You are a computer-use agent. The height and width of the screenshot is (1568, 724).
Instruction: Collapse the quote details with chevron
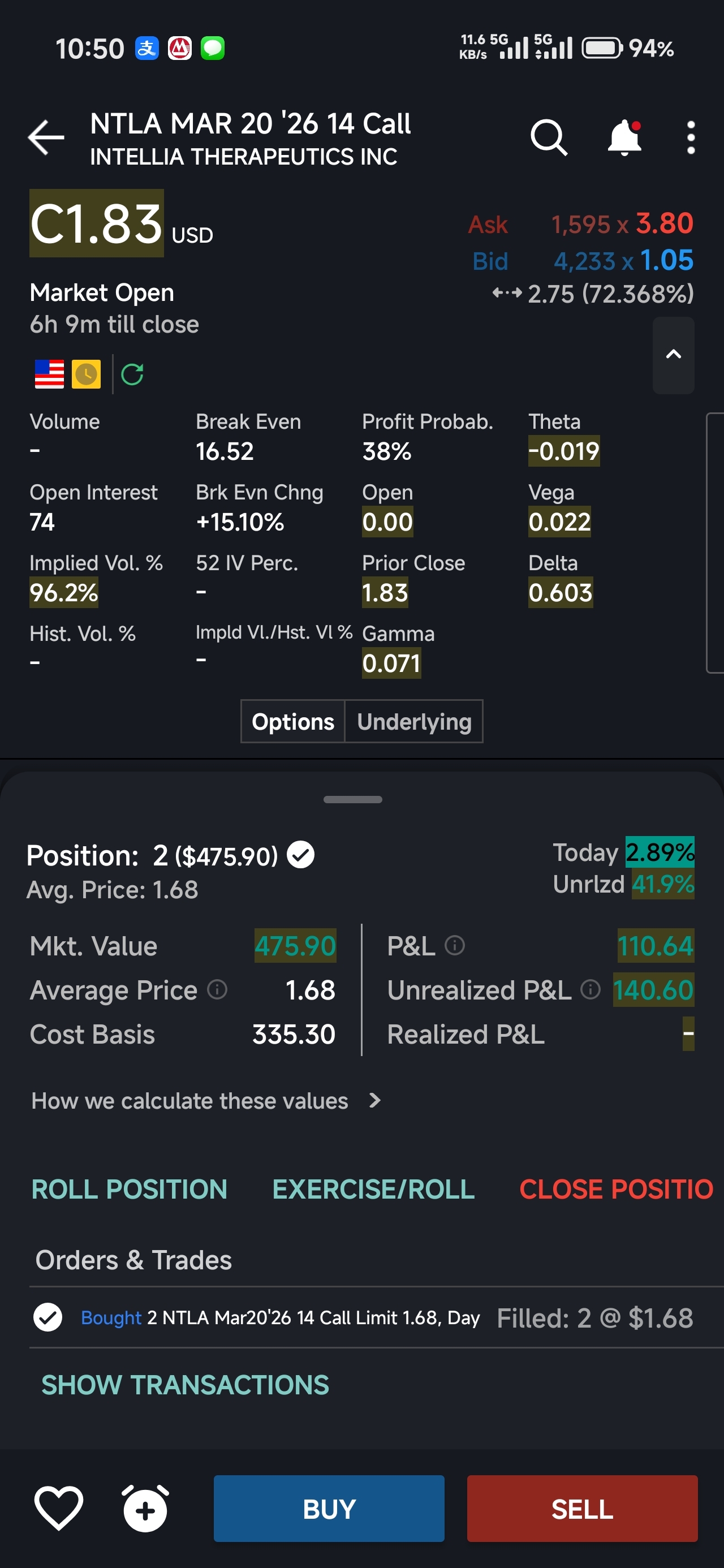(674, 355)
